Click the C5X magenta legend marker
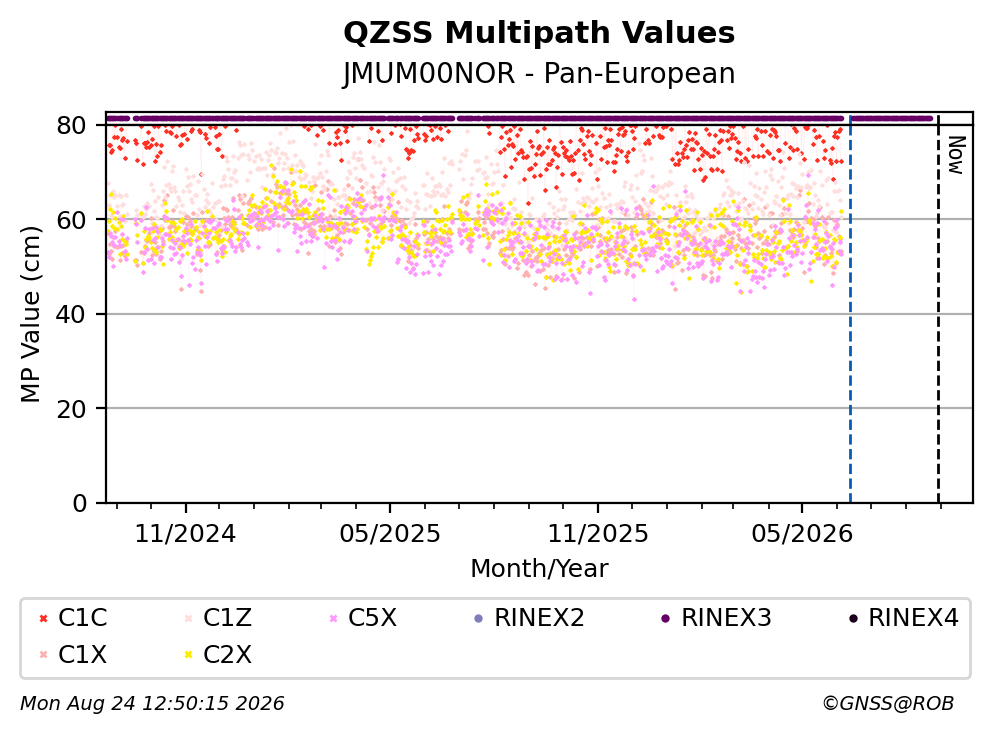The height and width of the screenshot is (734, 993). 334,618
